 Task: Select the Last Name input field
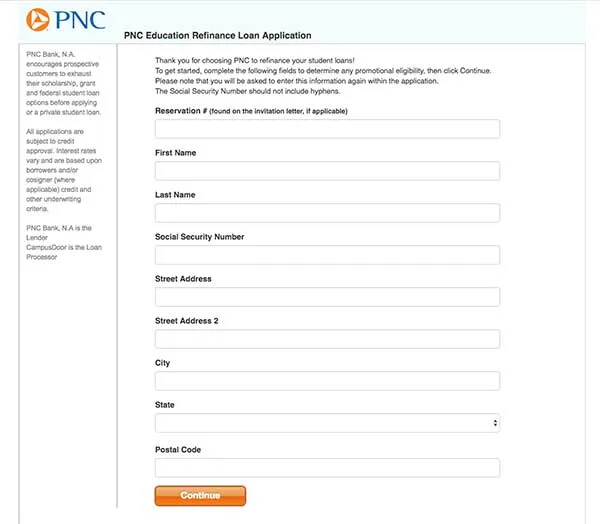(327, 213)
